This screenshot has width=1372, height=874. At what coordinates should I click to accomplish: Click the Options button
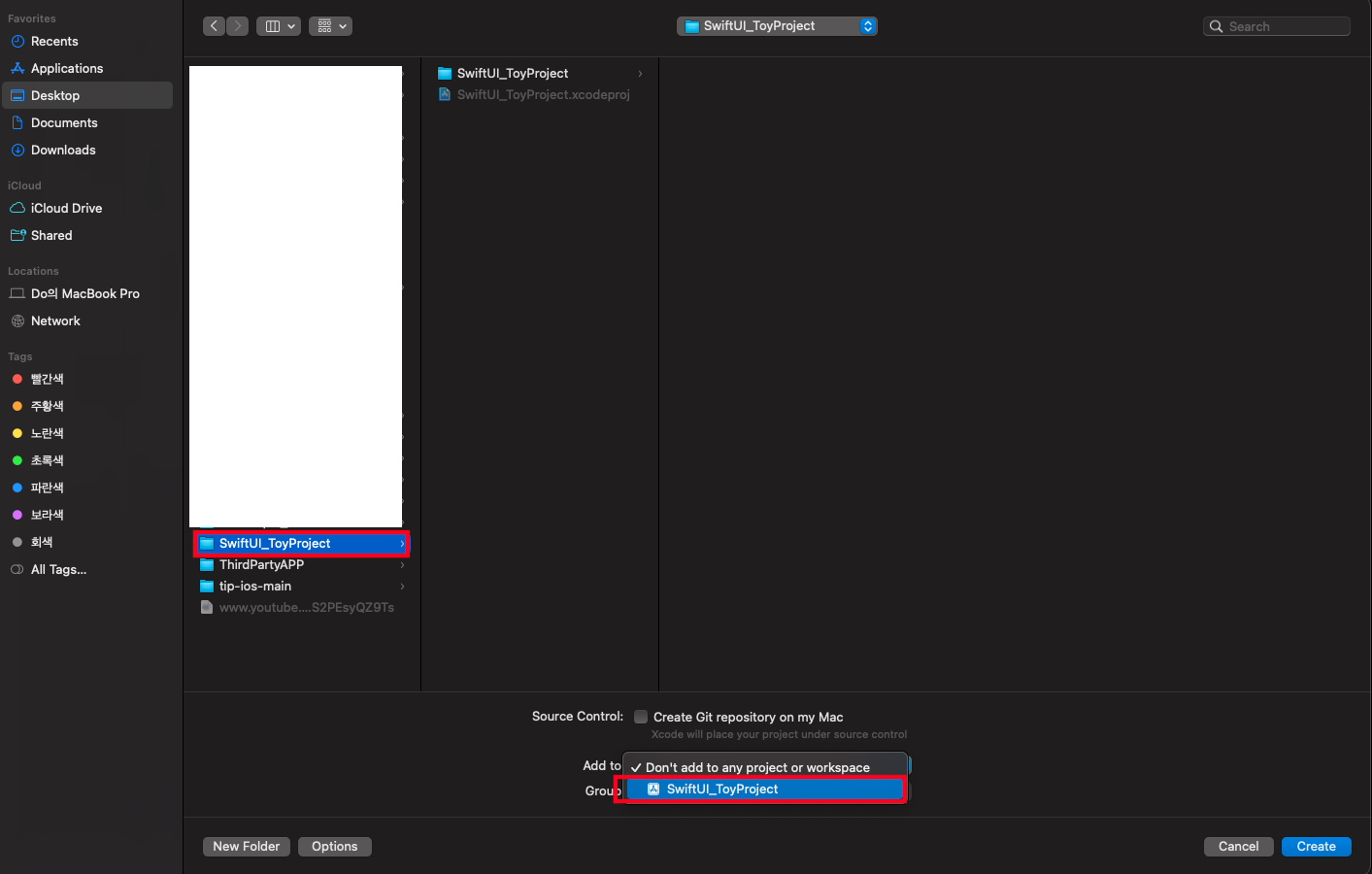click(x=334, y=847)
